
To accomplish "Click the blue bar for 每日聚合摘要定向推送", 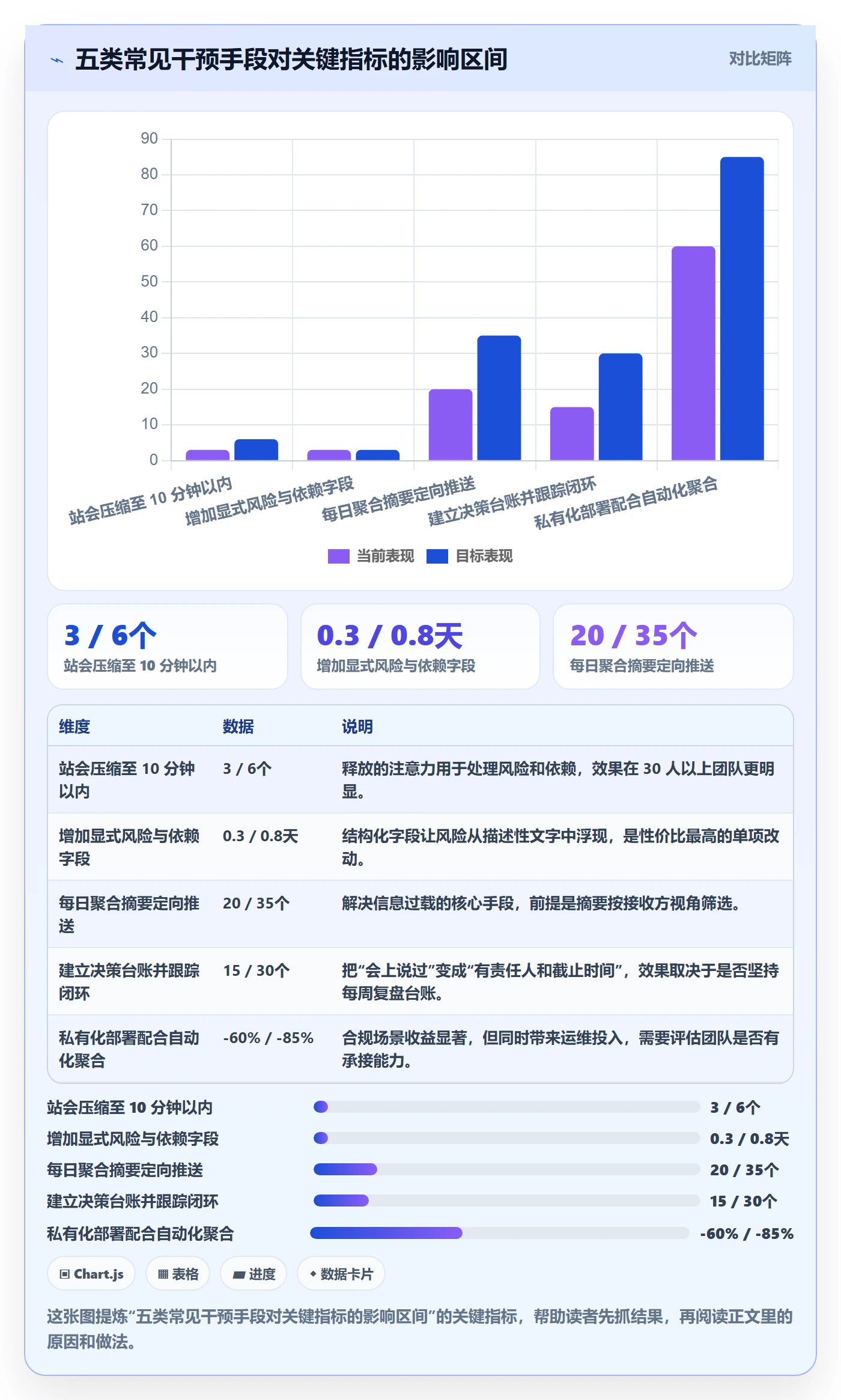I will coord(499,398).
